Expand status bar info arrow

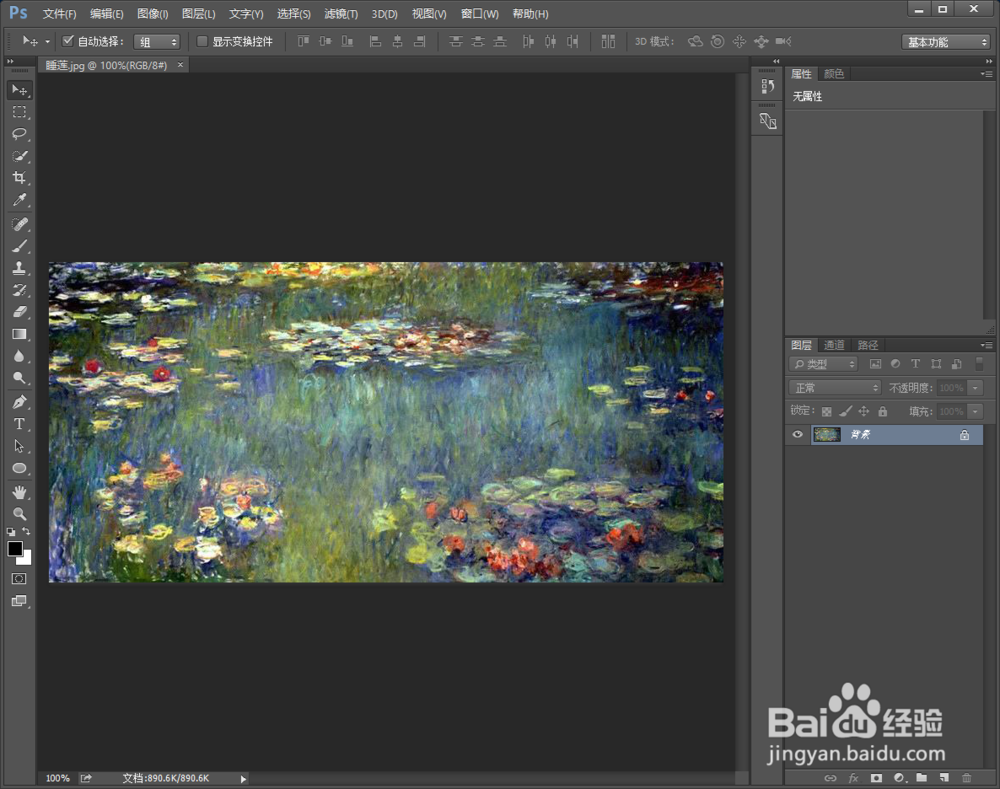tap(243, 779)
